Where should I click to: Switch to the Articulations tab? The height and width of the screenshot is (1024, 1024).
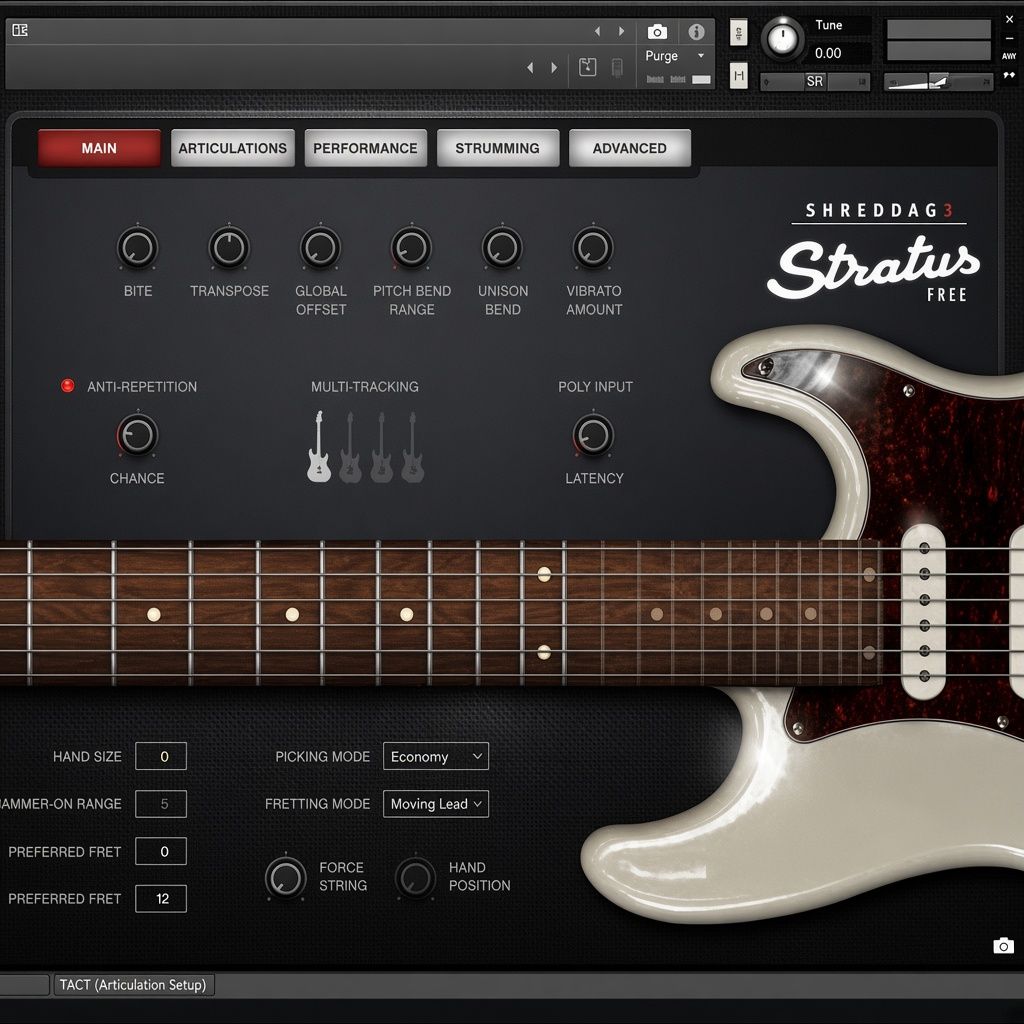pos(232,148)
